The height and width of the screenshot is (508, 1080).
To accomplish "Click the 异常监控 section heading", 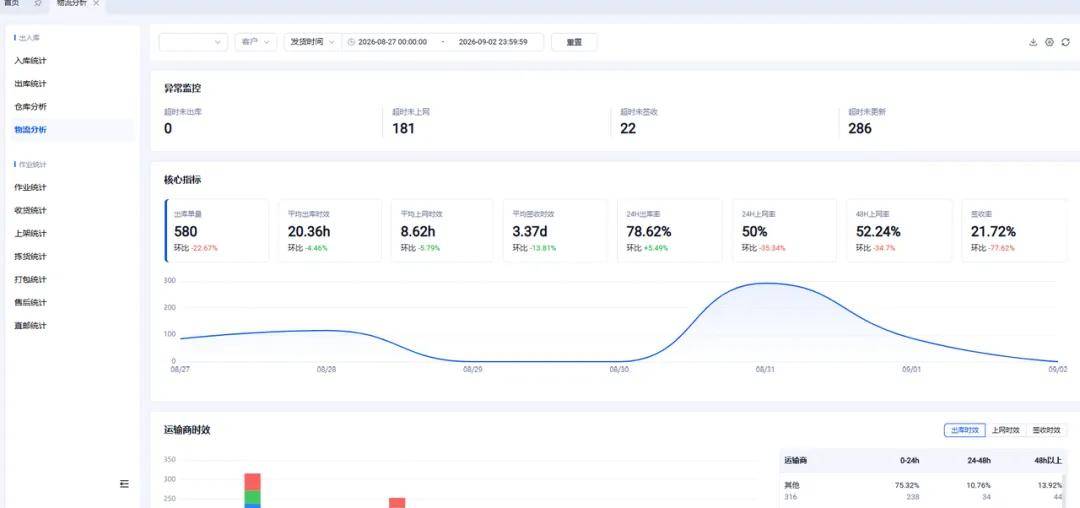I will [x=183, y=88].
